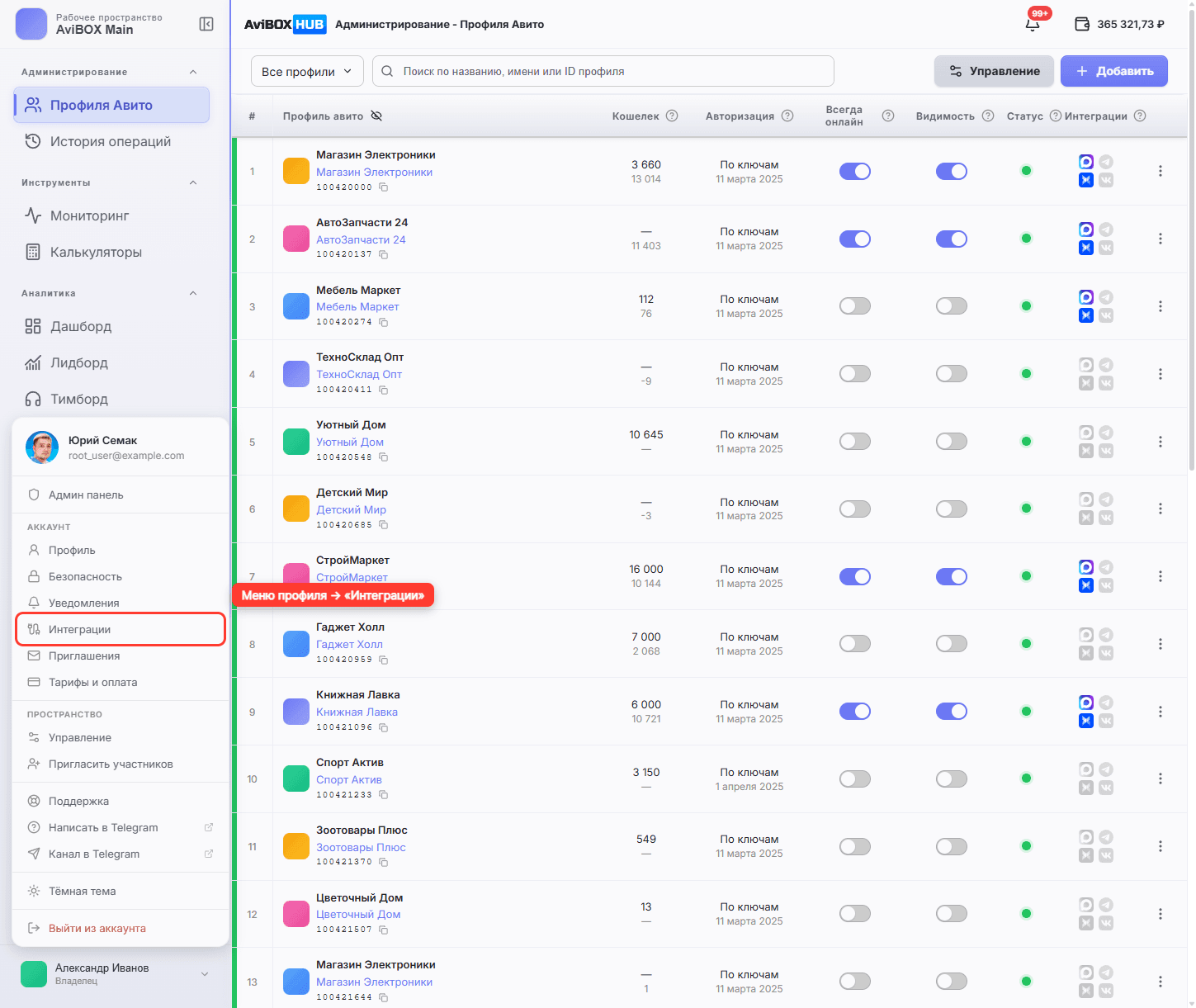1196x1008 pixels.
Task: Click help icon next to Кошелек column
Action: pyautogui.click(x=672, y=116)
